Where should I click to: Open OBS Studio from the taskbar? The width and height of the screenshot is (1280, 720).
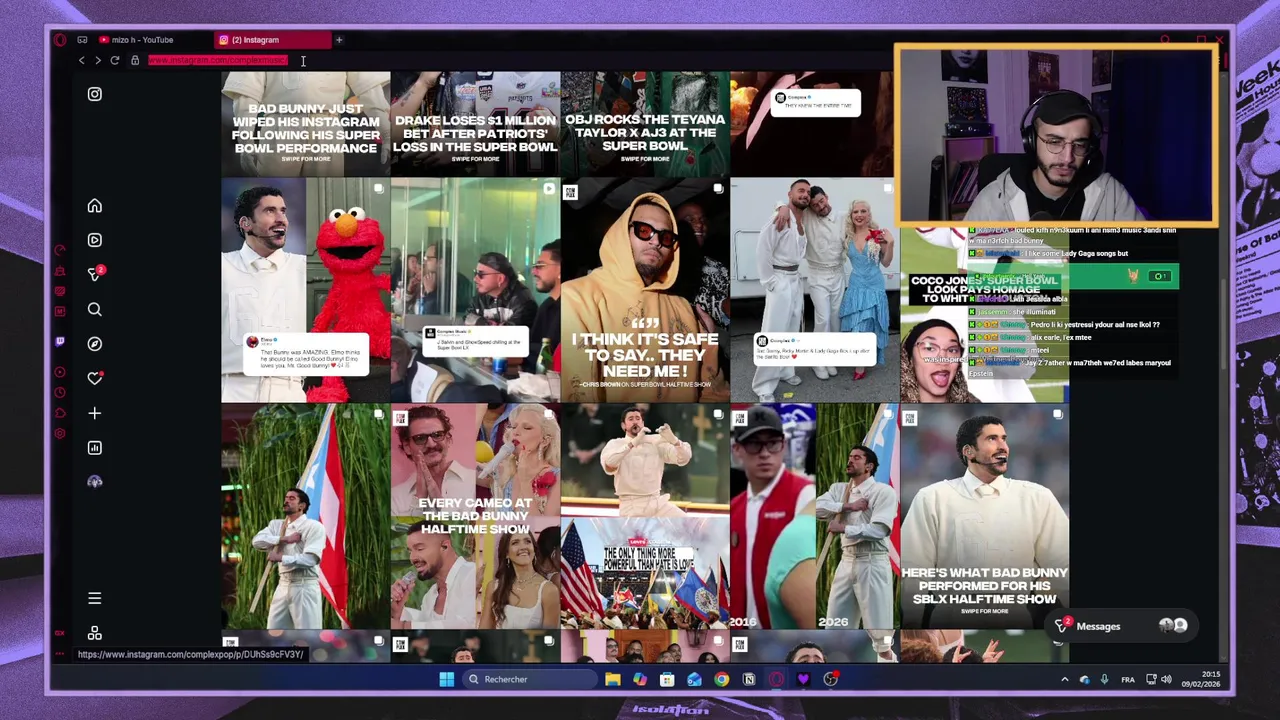(x=830, y=679)
